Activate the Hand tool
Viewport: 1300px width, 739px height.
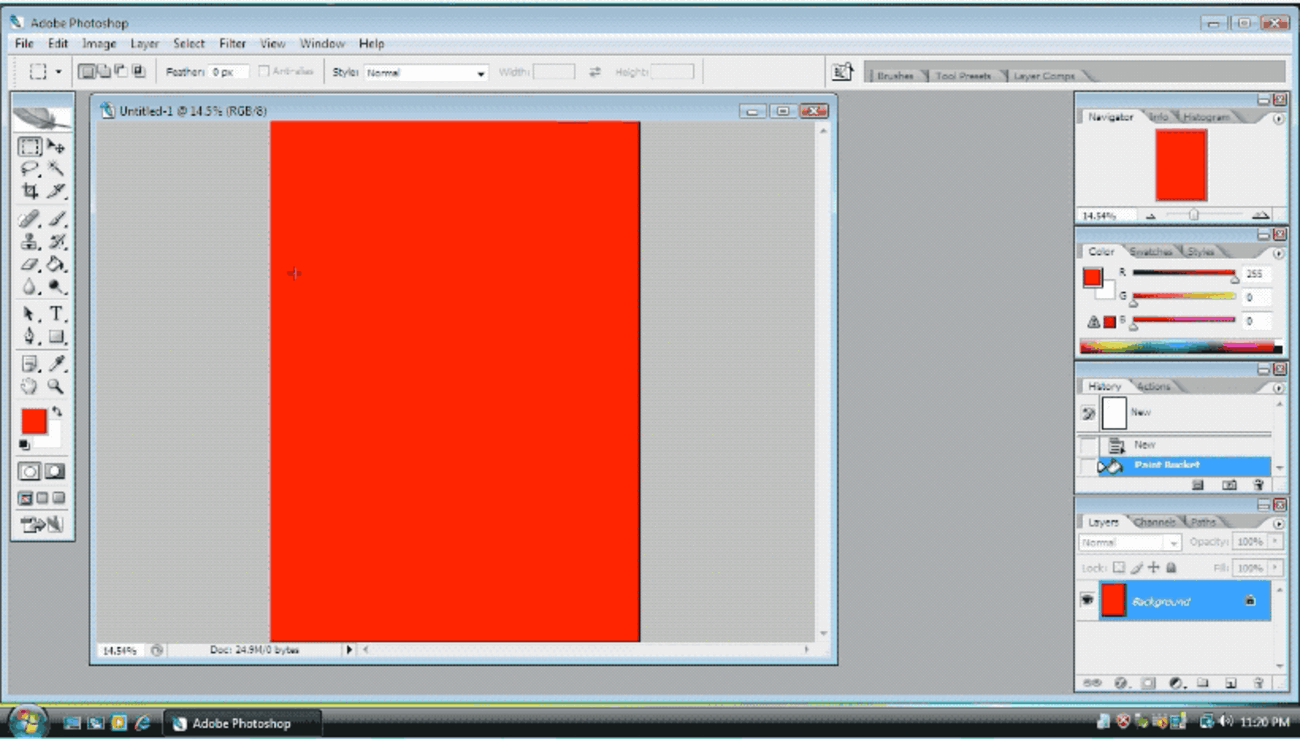tap(31, 386)
